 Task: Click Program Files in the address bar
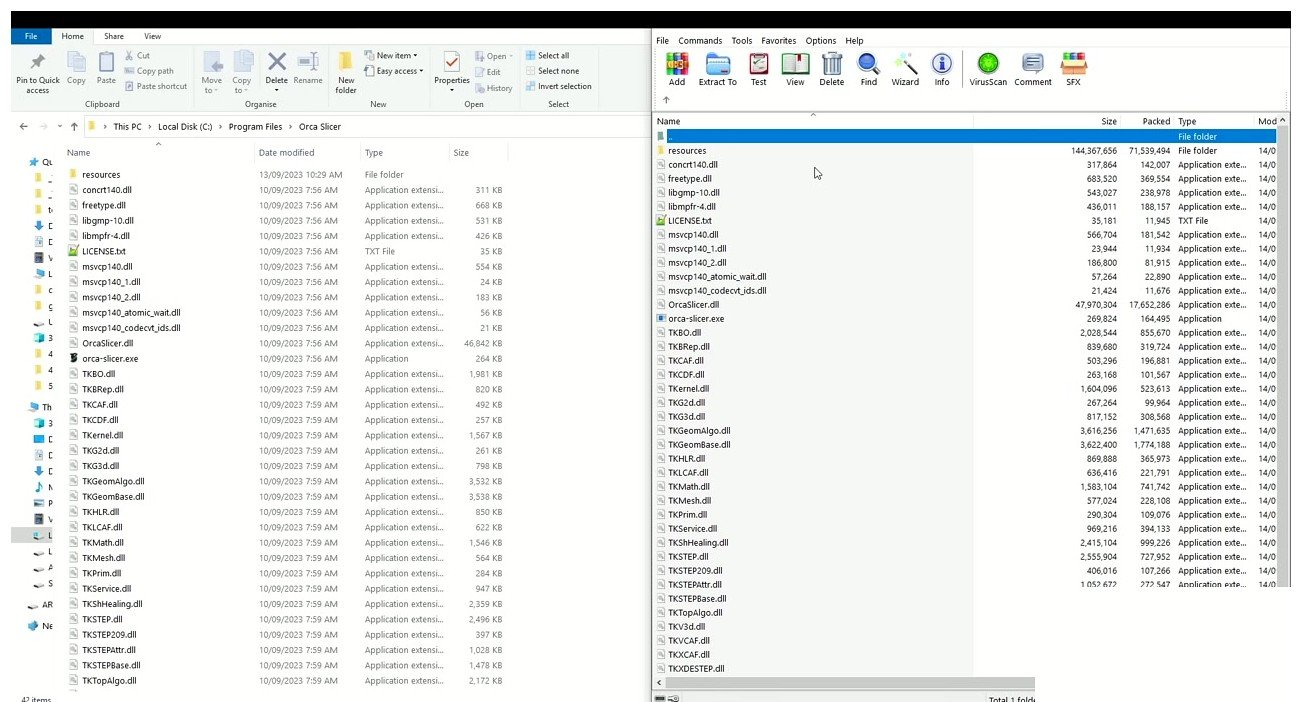(x=255, y=127)
